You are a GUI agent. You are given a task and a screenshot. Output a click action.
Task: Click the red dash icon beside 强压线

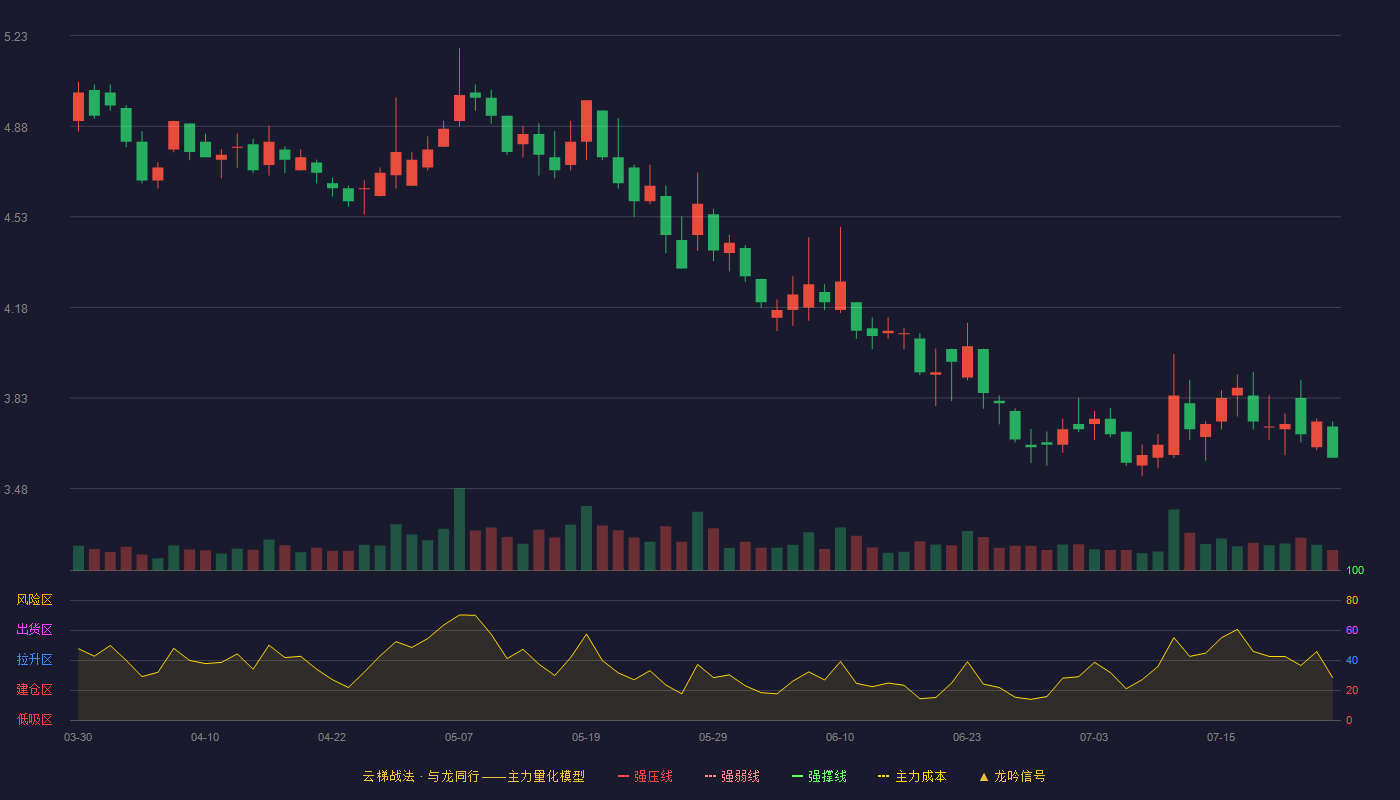(624, 776)
